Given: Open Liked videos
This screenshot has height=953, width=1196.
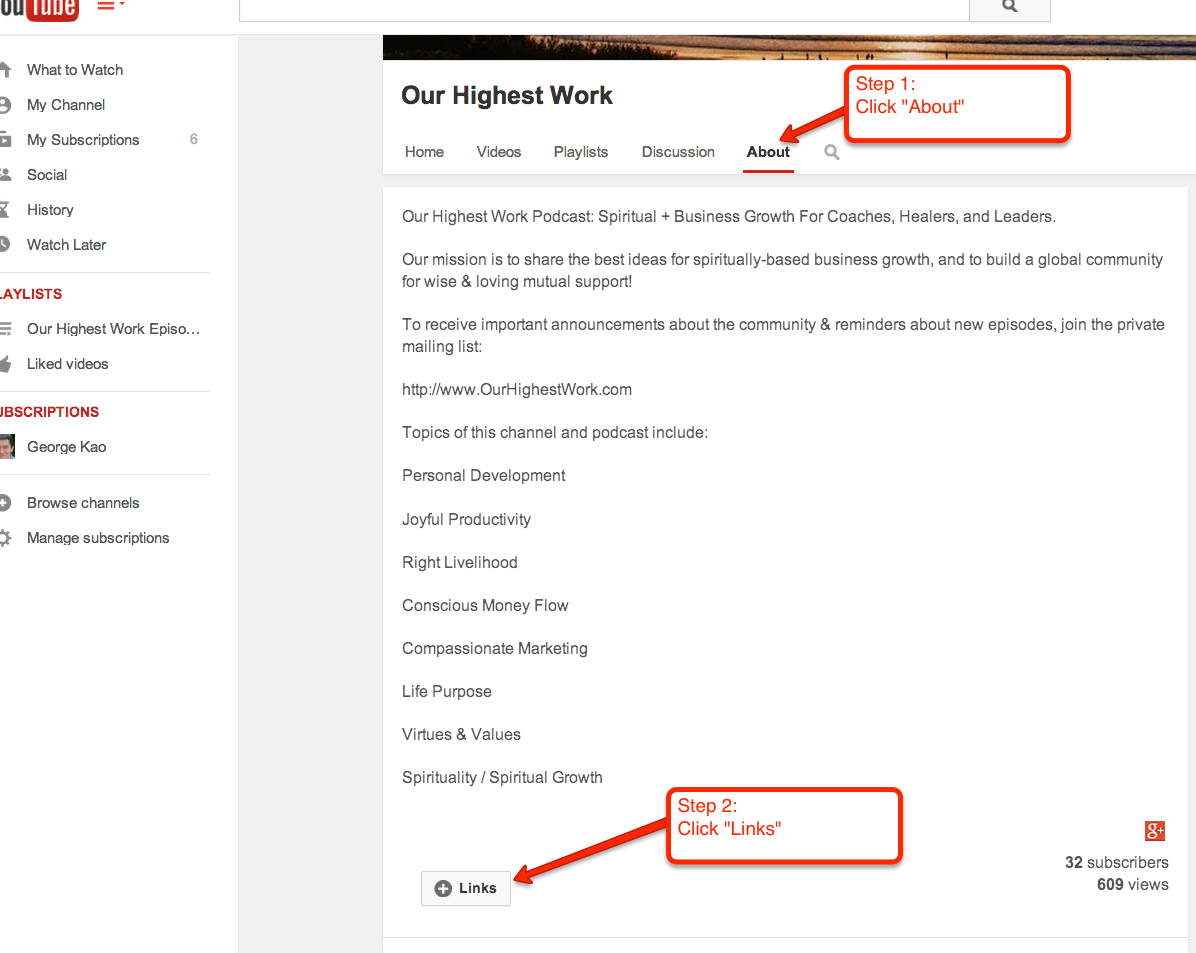Looking at the screenshot, I should coord(68,364).
